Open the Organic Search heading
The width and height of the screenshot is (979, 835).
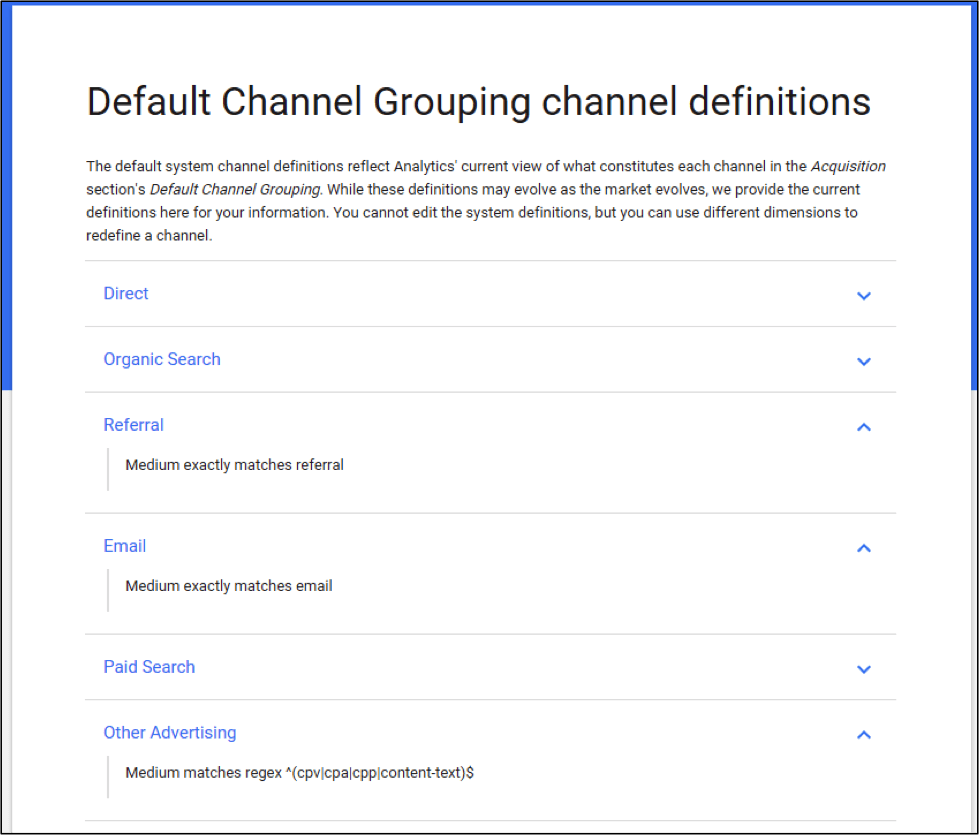click(162, 359)
